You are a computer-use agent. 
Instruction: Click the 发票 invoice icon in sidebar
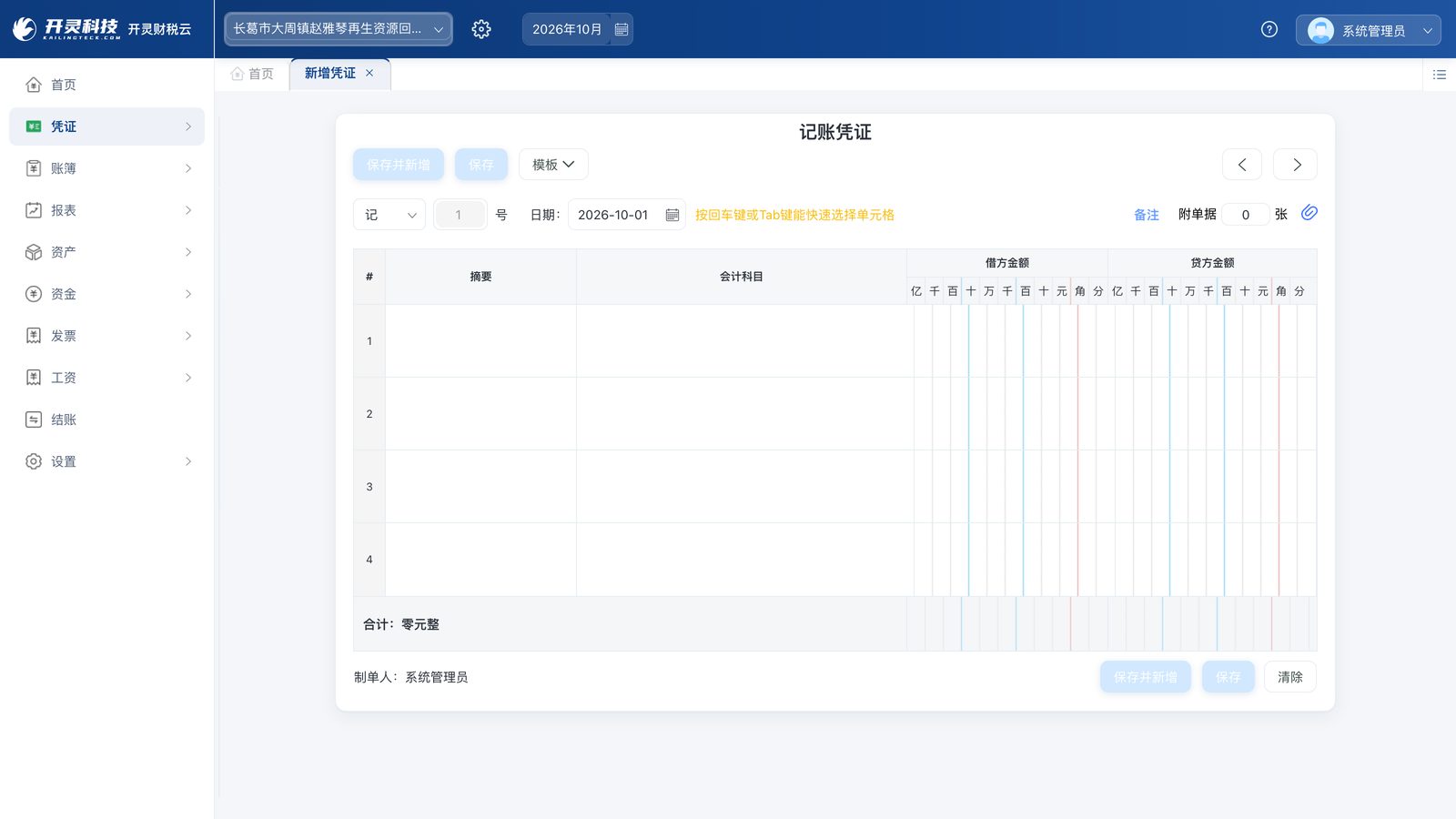click(34, 336)
